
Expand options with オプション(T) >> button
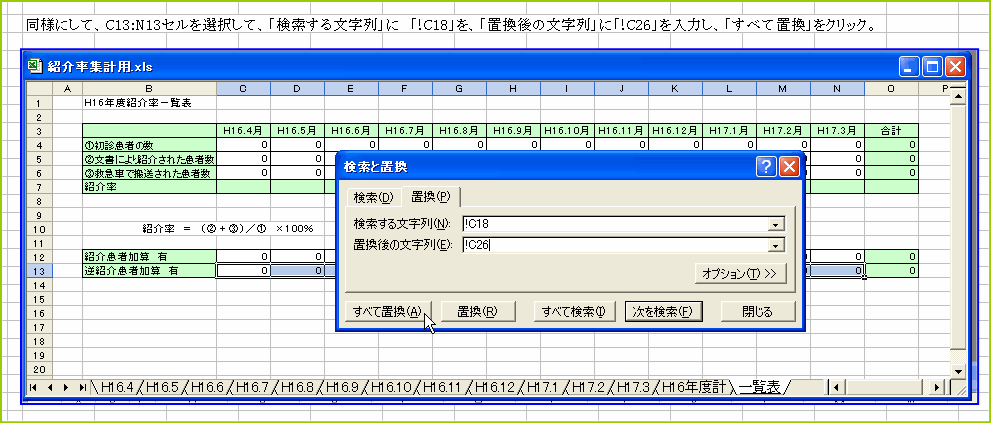point(741,274)
